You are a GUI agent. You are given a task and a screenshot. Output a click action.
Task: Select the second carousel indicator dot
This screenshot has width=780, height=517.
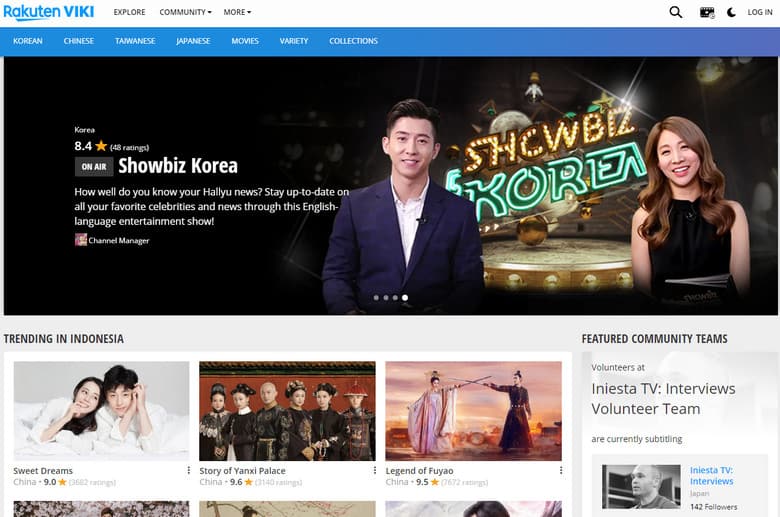pyautogui.click(x=386, y=297)
